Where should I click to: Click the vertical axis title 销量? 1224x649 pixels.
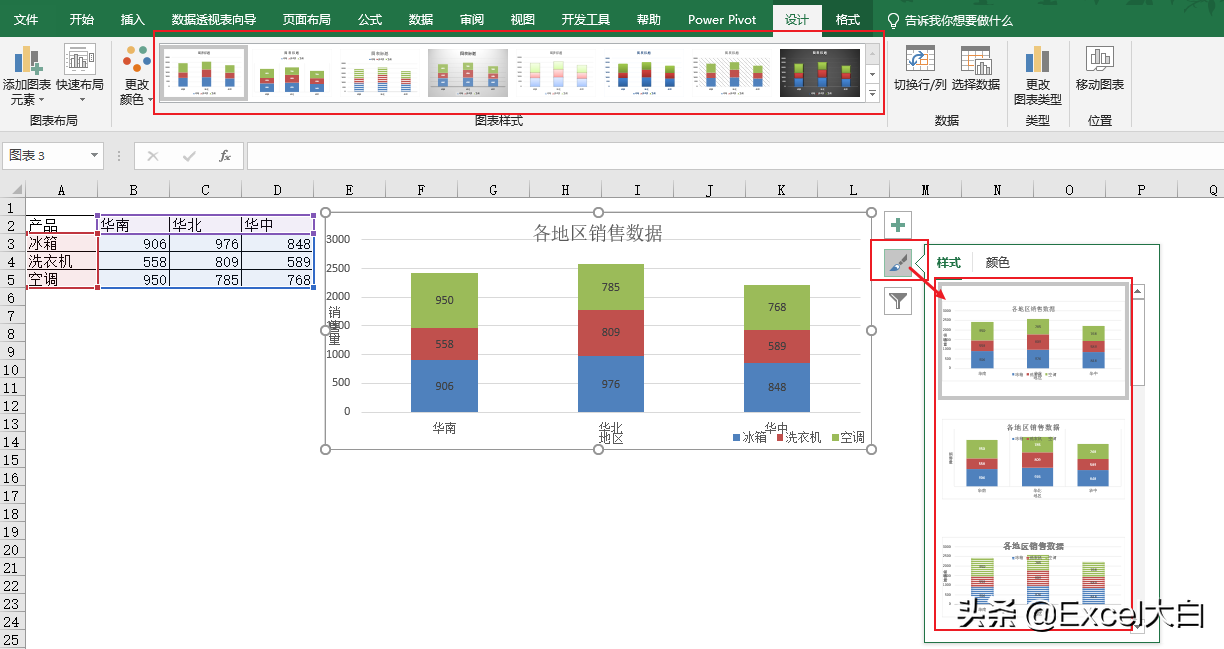(x=334, y=326)
